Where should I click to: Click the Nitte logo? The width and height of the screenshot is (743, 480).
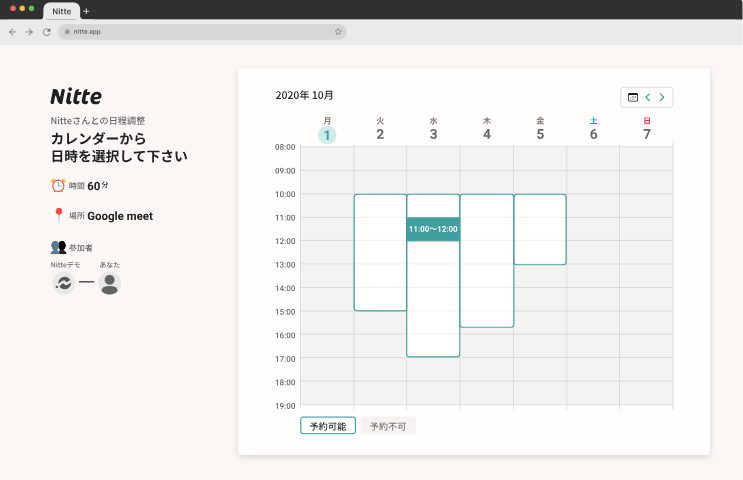76,96
